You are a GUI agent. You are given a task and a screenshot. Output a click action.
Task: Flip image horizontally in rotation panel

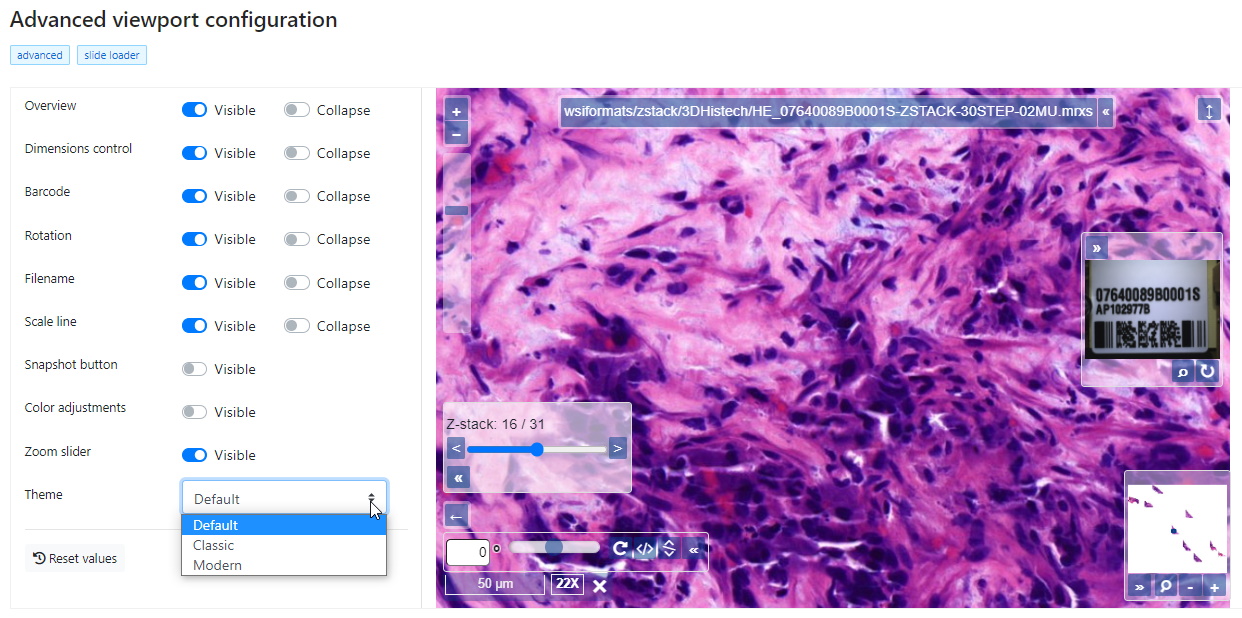point(645,549)
